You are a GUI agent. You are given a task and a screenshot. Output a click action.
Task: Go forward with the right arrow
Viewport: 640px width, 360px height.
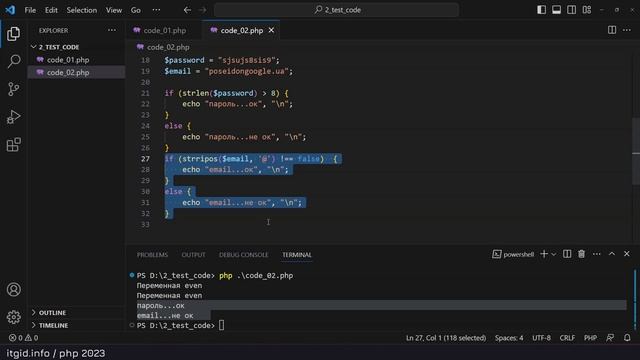[202, 10]
